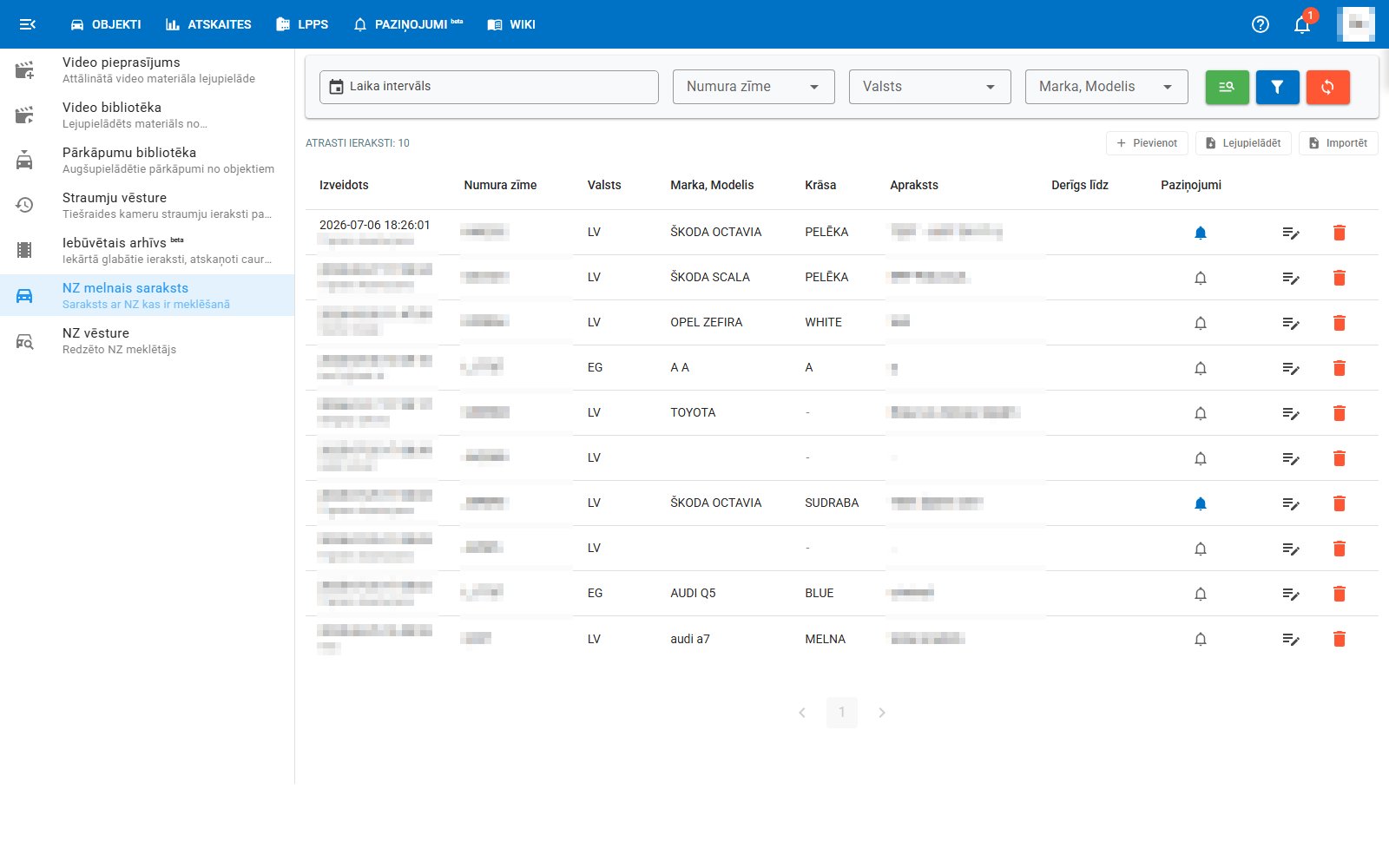Image resolution: width=1389 pixels, height=868 pixels.
Task: Open the Valsts dropdown
Action: [x=930, y=87]
